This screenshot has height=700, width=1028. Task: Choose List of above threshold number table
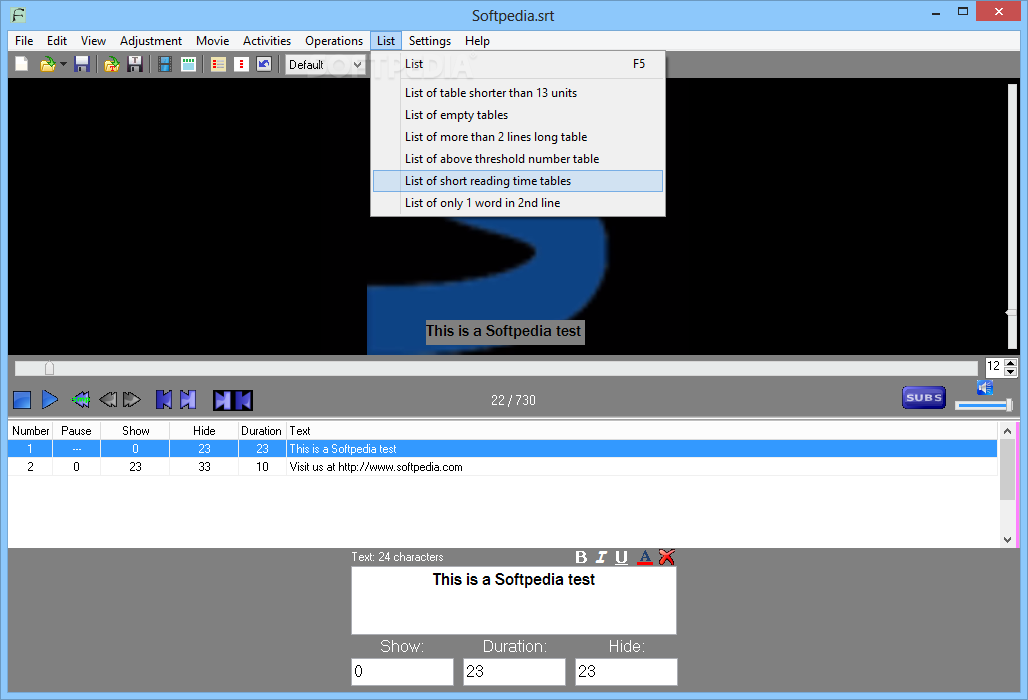coord(518,159)
